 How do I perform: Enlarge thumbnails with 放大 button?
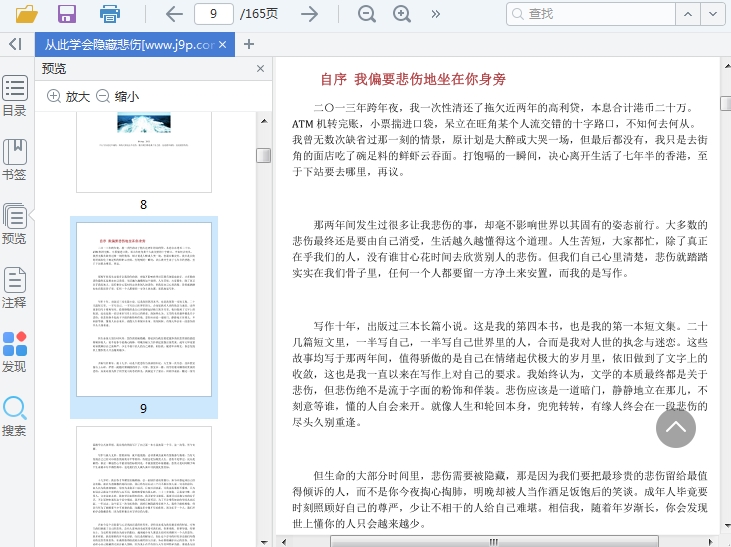coord(68,96)
